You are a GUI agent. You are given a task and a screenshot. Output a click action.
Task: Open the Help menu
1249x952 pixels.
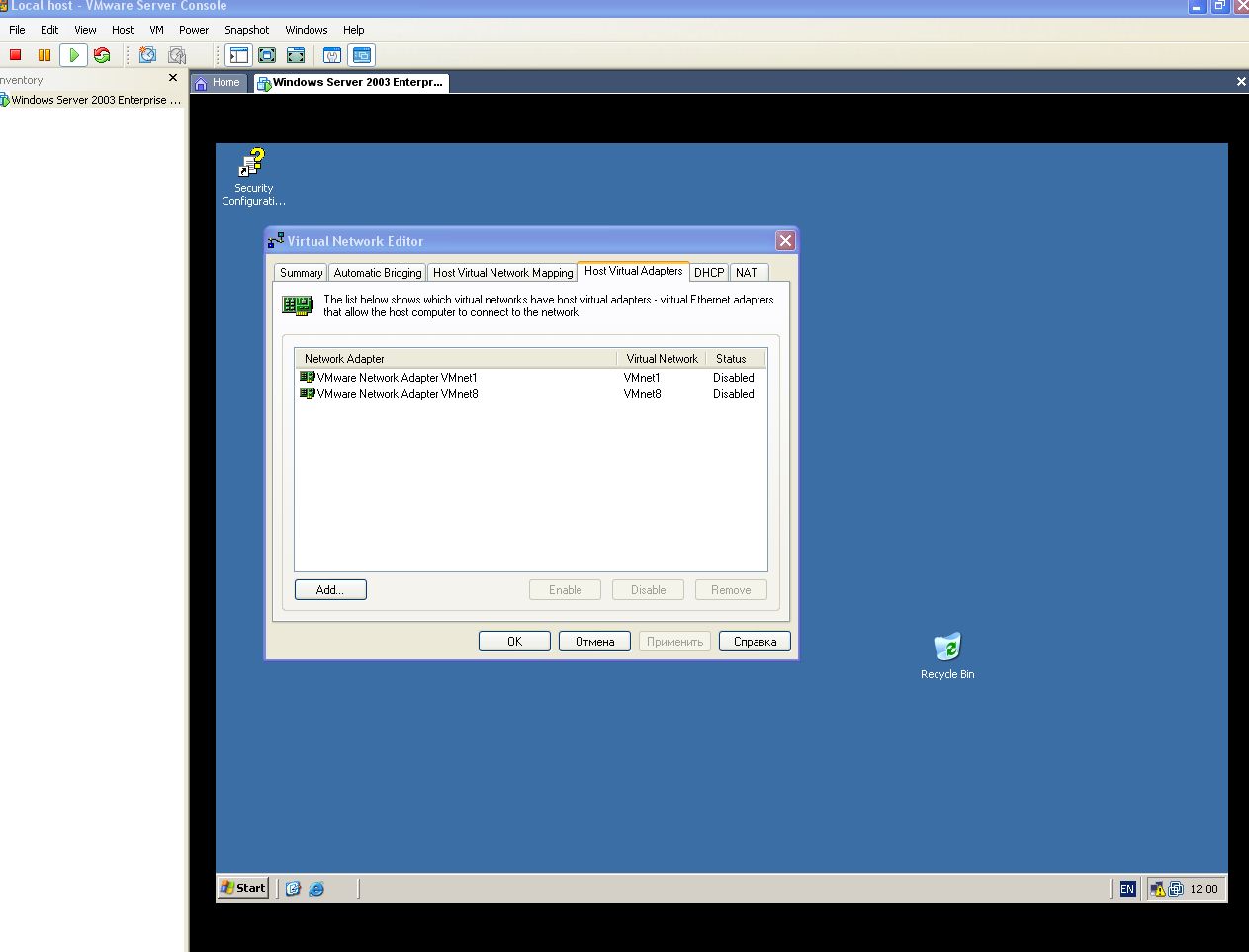(353, 30)
